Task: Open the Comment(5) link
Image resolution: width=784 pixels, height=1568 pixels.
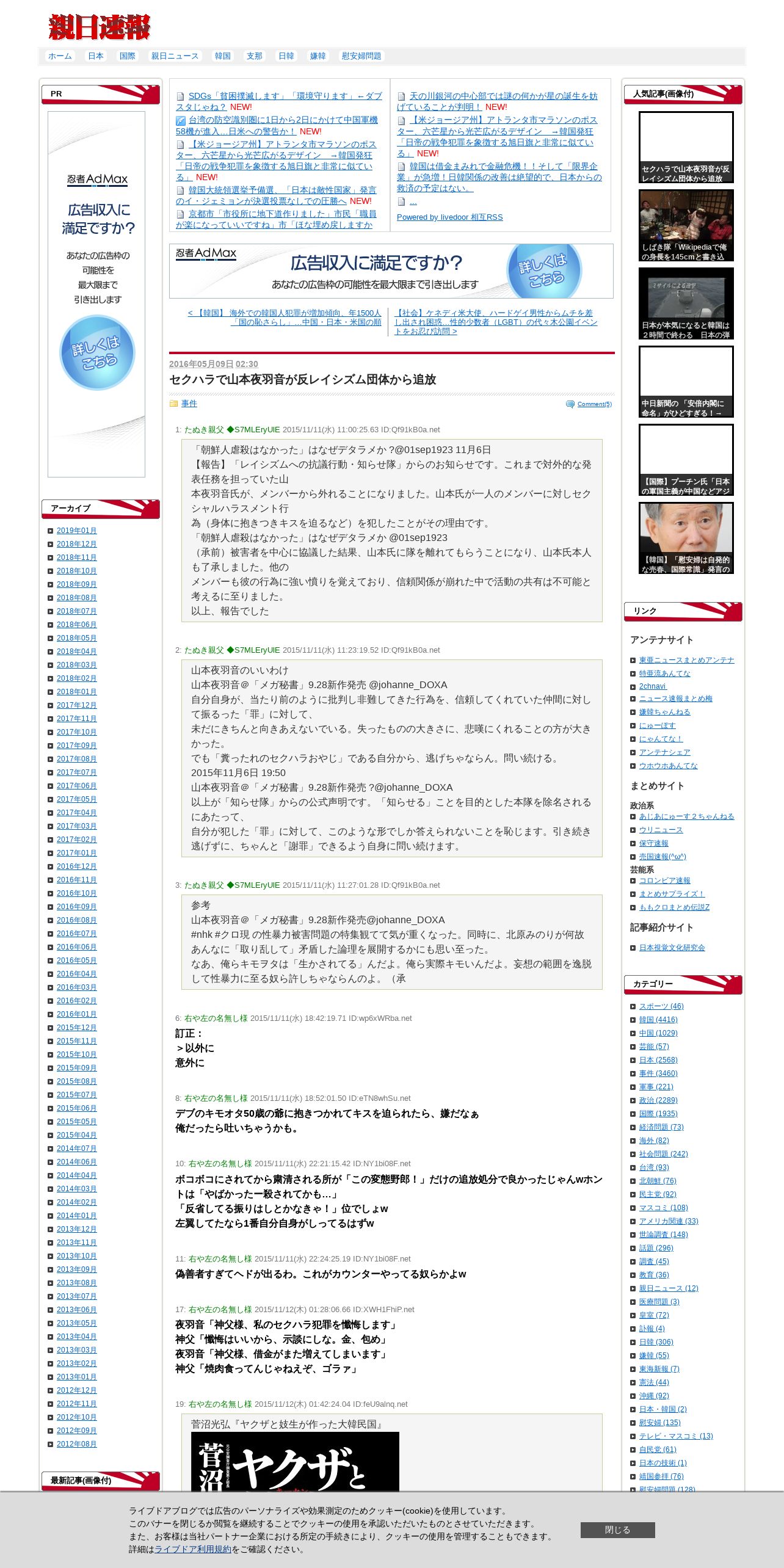Action: point(594,404)
